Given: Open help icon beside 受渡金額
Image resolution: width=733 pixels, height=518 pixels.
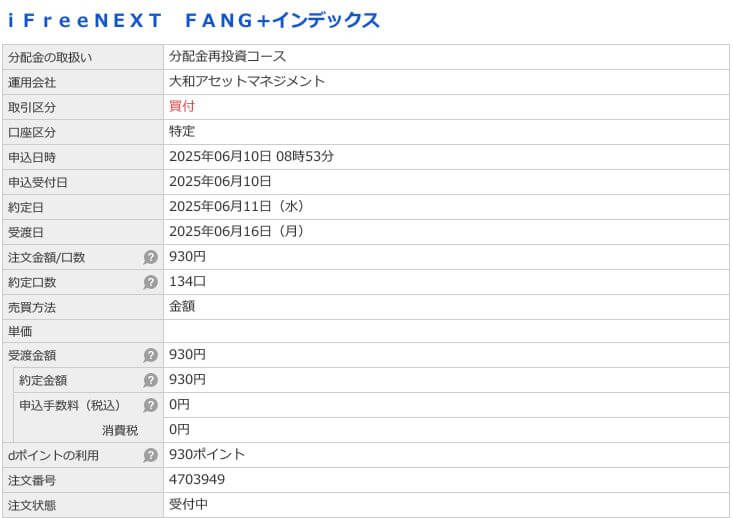Looking at the screenshot, I should pos(151,355).
